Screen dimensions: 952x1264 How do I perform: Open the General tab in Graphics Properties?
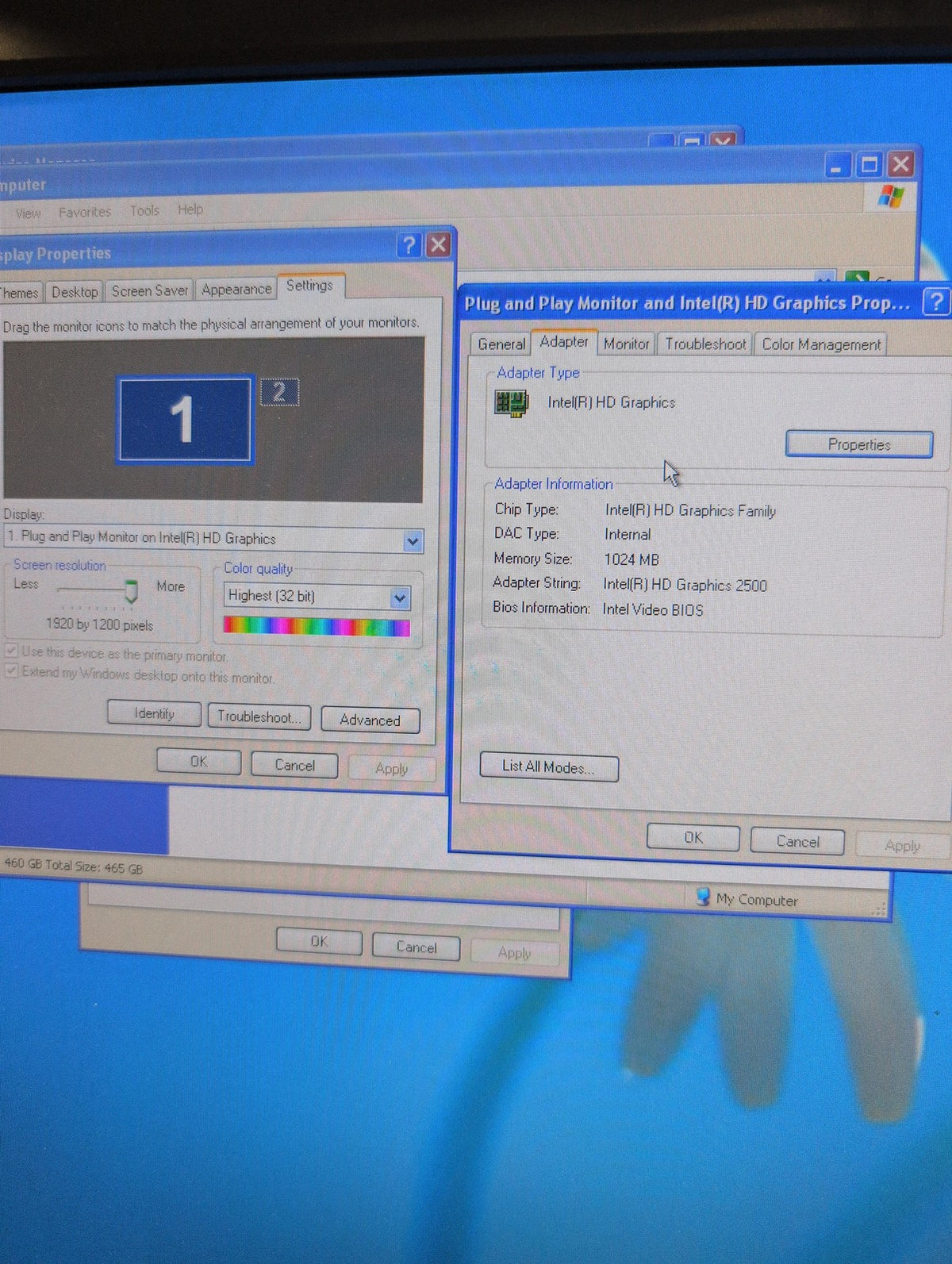(501, 344)
